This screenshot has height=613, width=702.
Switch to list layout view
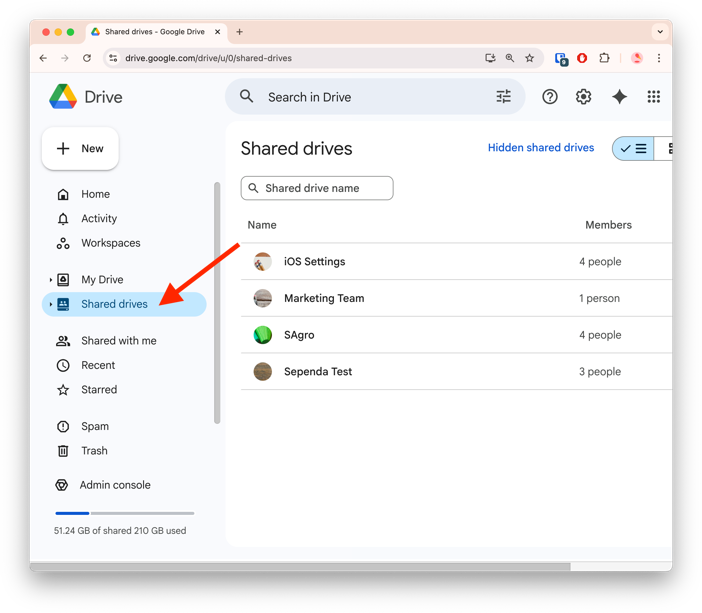click(x=634, y=149)
